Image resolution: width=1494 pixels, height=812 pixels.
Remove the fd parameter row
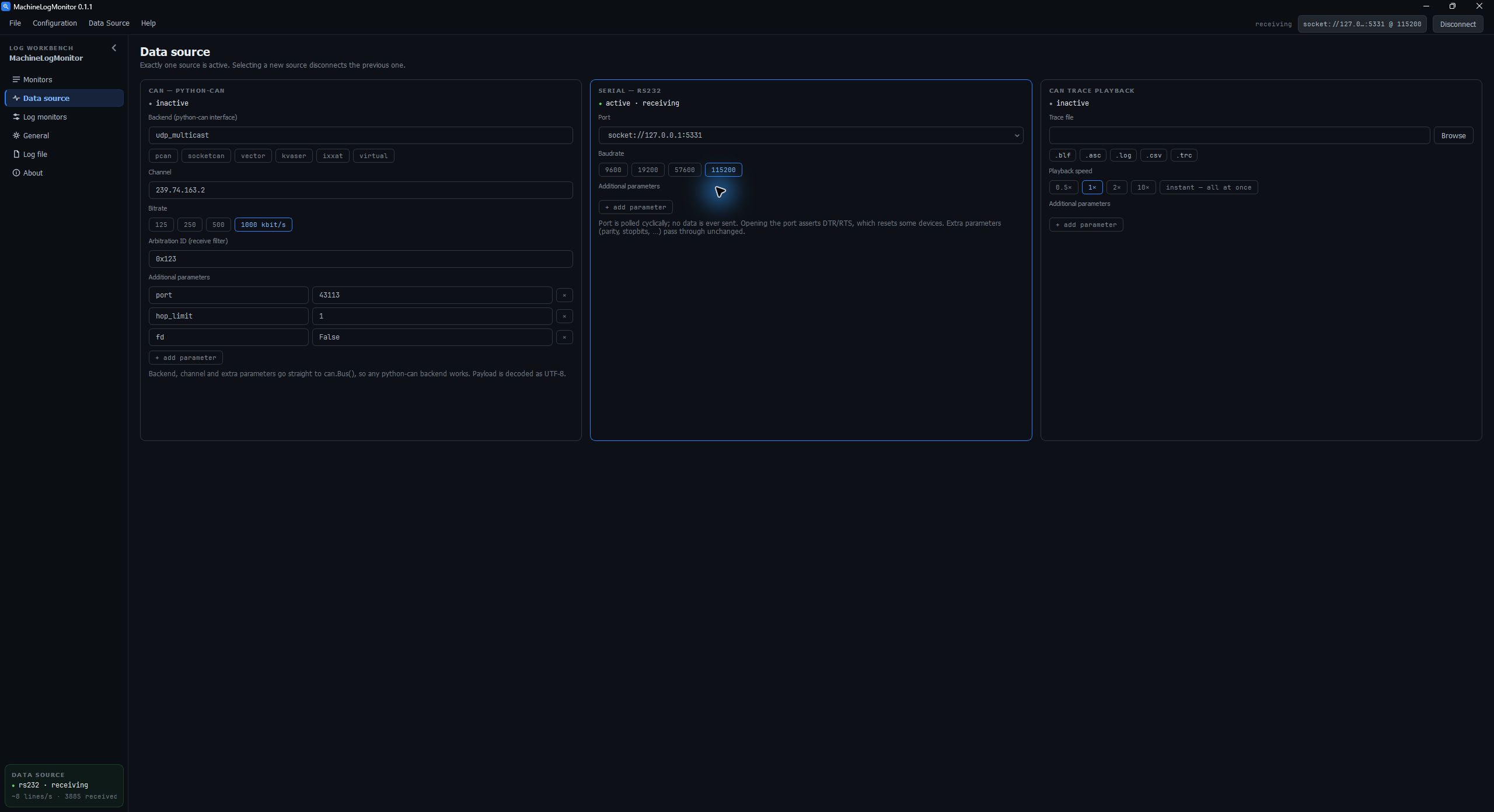point(564,337)
